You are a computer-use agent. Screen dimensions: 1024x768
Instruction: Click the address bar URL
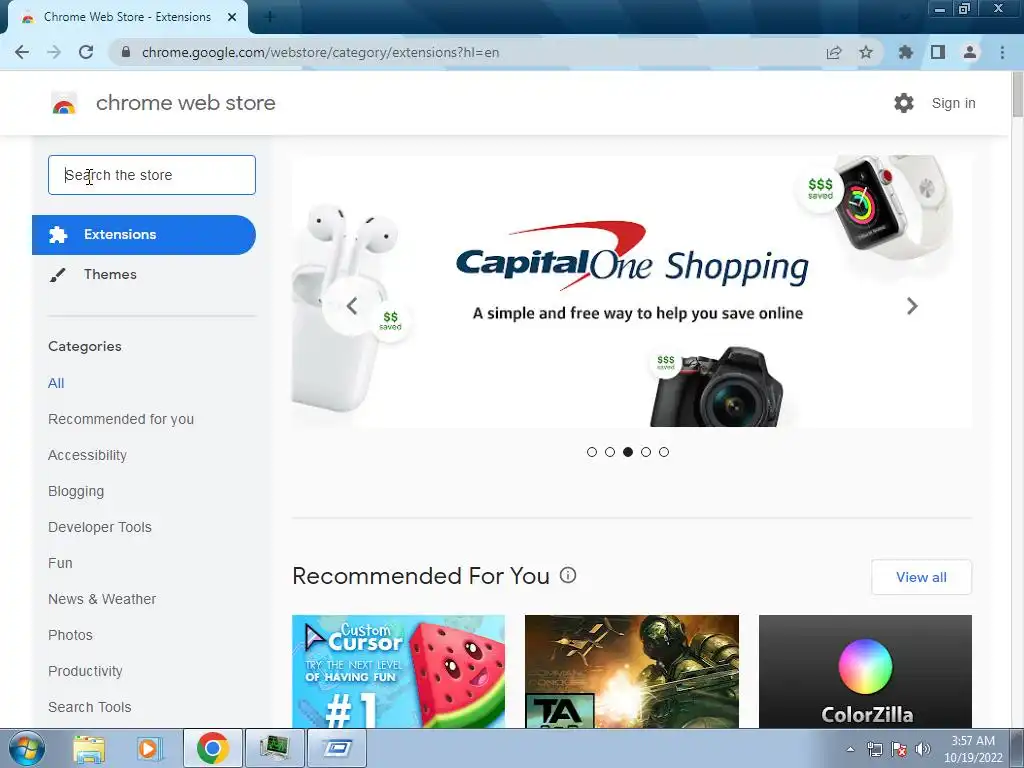click(x=320, y=52)
